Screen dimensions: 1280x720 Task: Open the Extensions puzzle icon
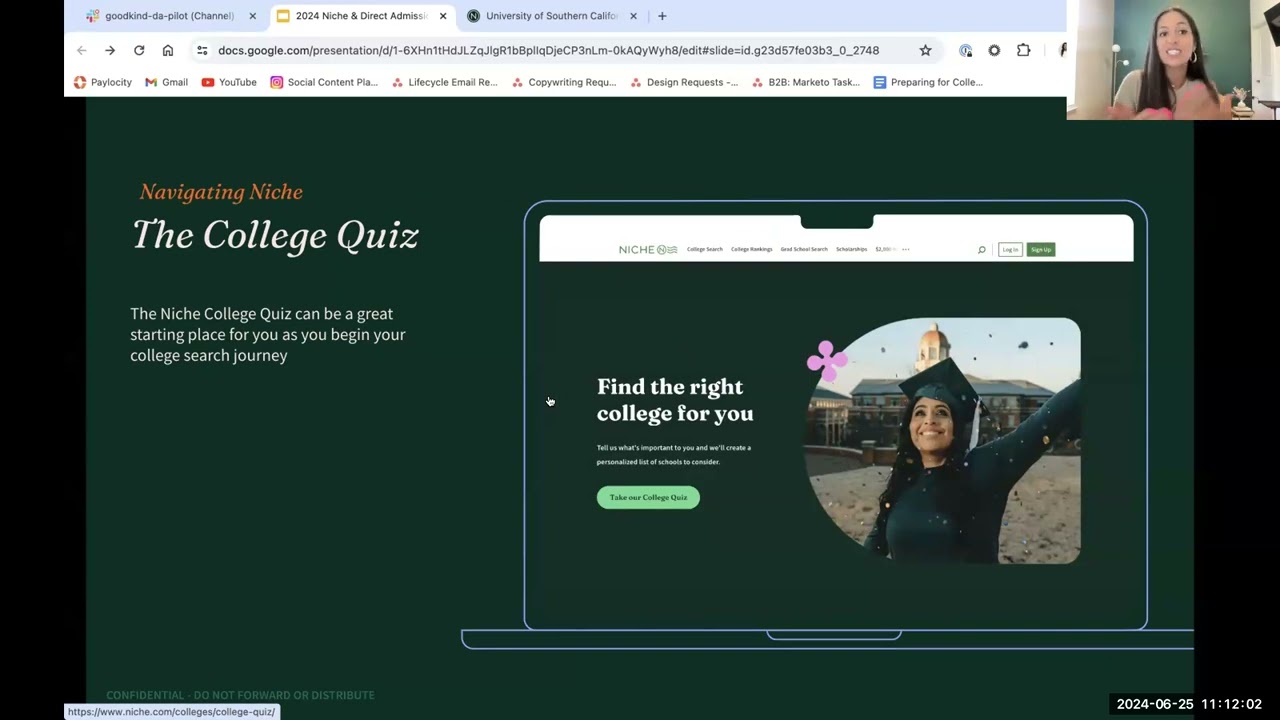coord(1023,50)
